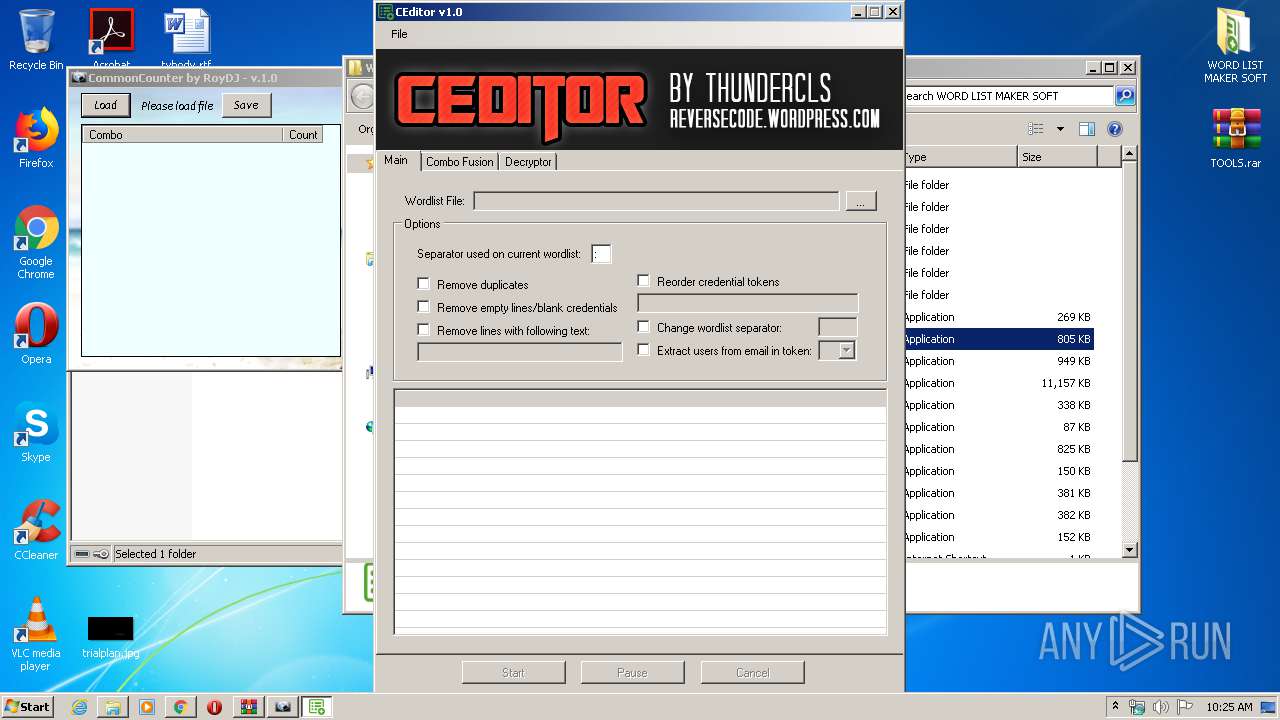Select the CCleaner desktop icon
Screen dimensions: 1280x720
[x=36, y=530]
